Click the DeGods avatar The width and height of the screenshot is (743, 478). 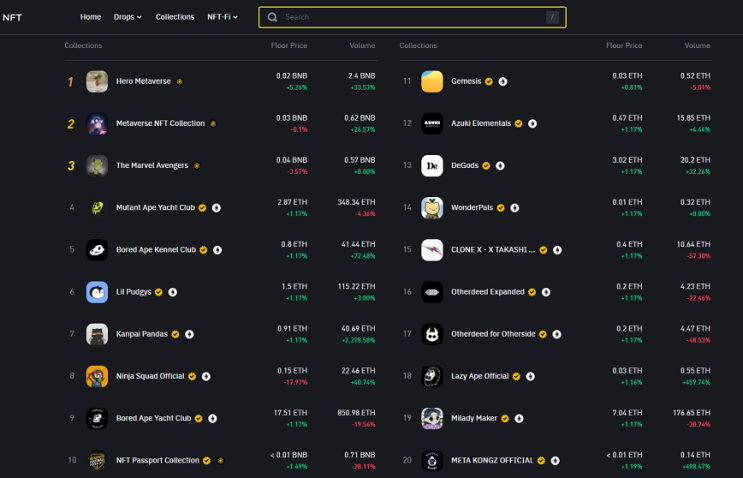[x=432, y=166]
